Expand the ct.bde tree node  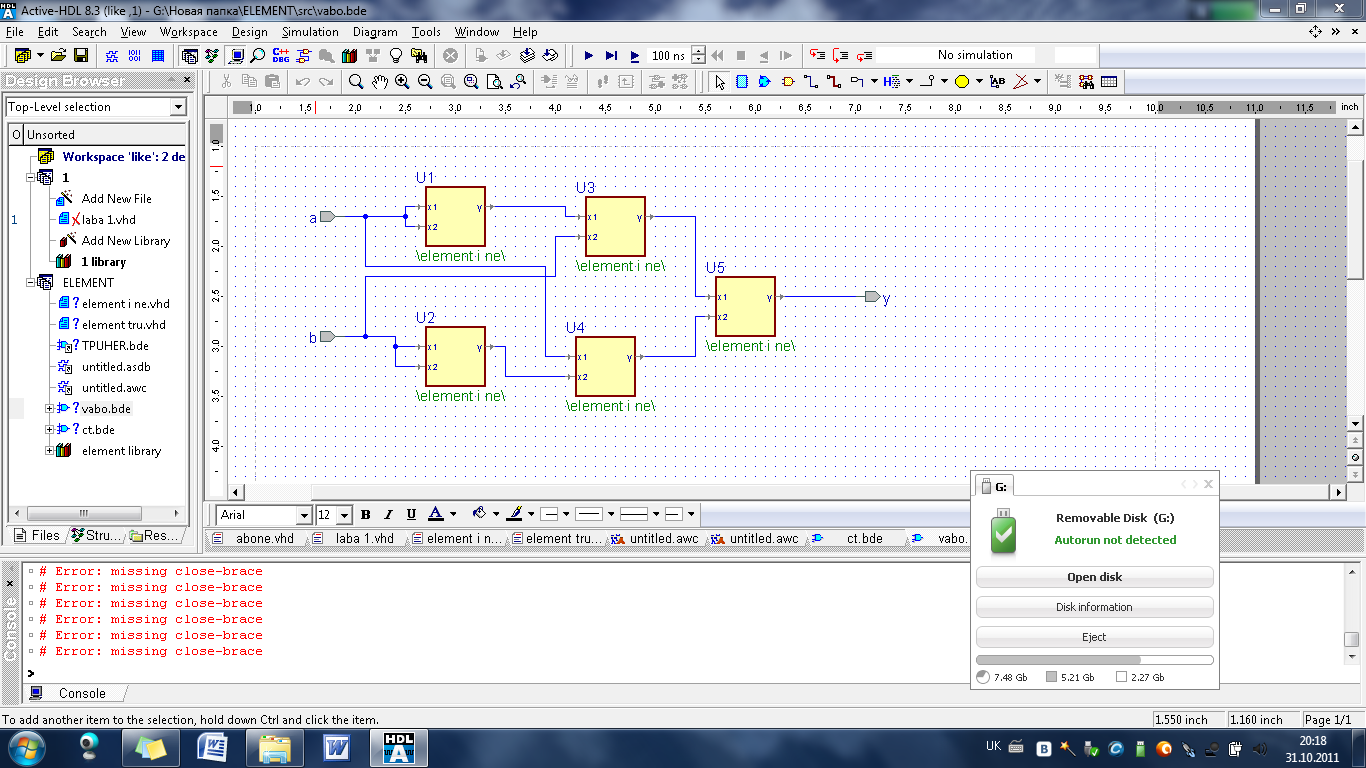[49, 429]
